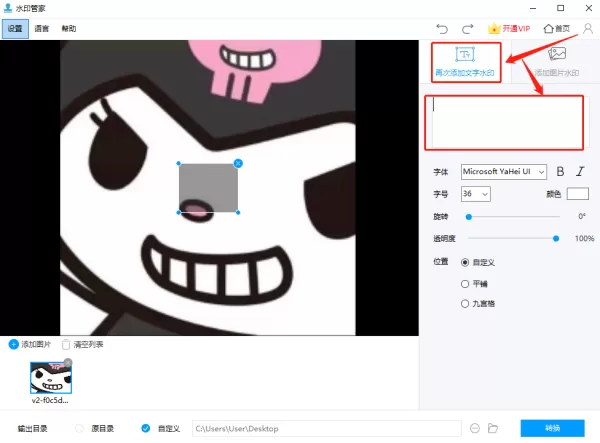Image resolution: width=600 pixels, height=443 pixels.
Task: Click the undo arrow icon
Action: coord(442,29)
